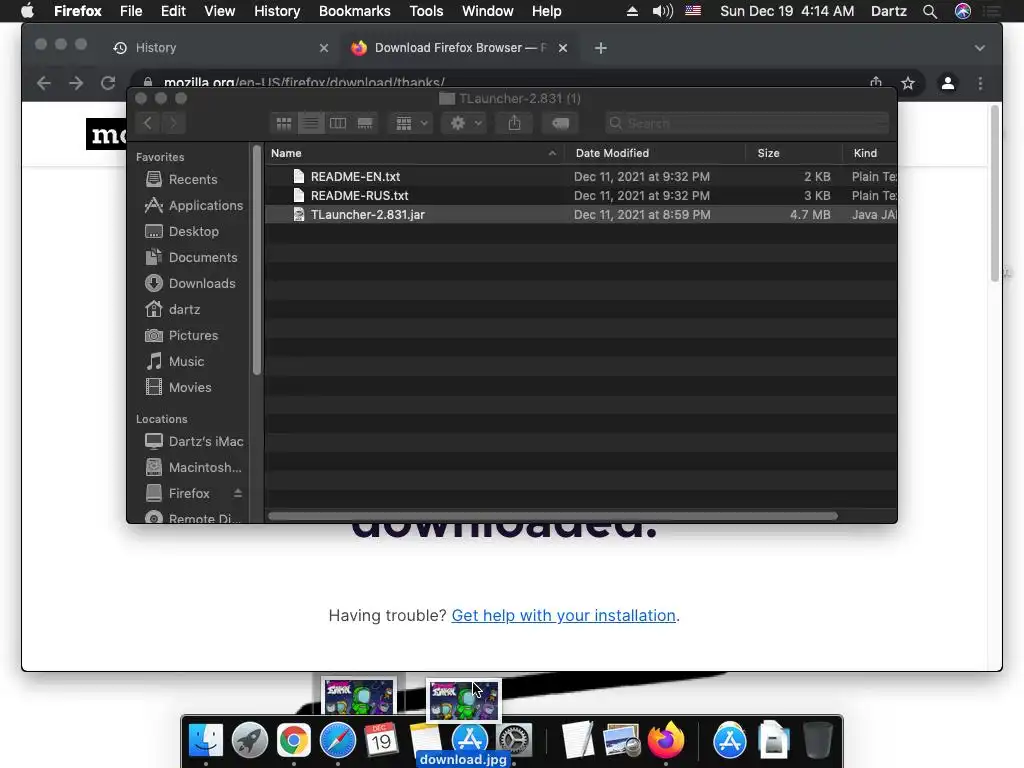Open Documents in Finder sidebar
This screenshot has width=1024, height=768.
(191, 257)
